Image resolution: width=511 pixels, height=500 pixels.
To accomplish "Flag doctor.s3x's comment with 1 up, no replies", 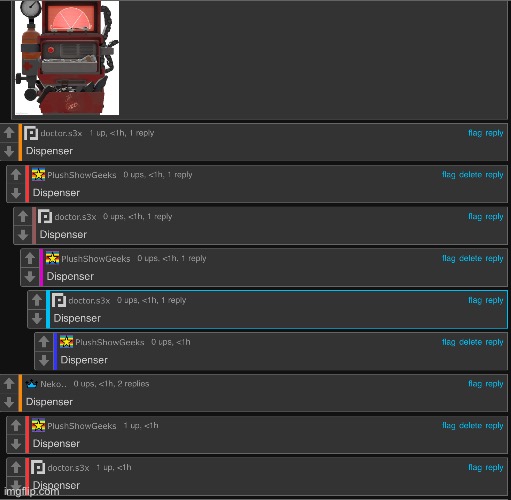I will coord(475,468).
